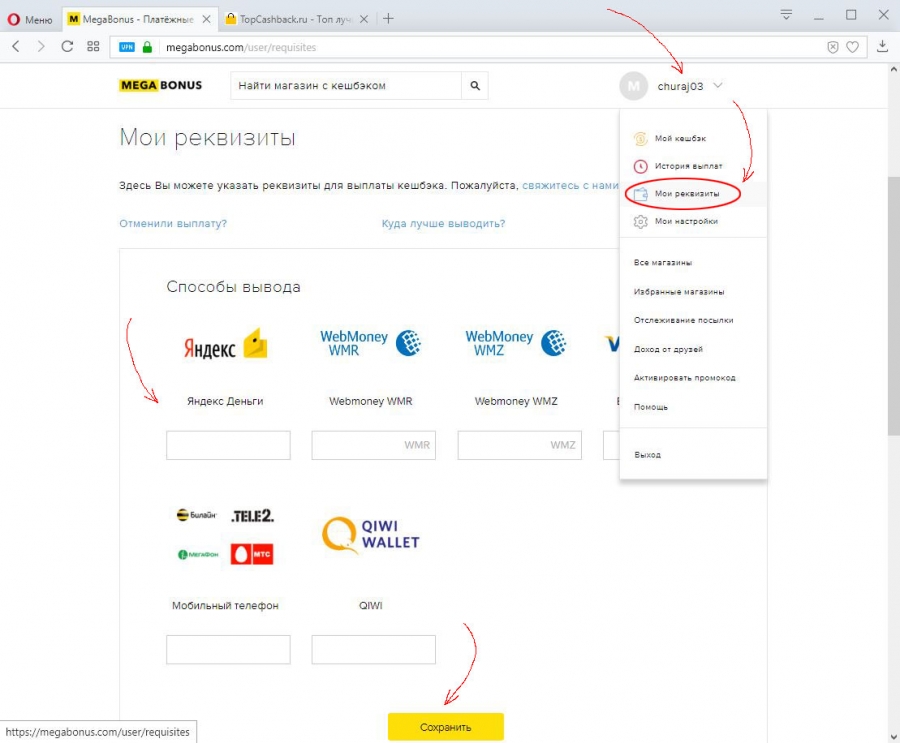Click the scrollbar up arrow
Viewport: 900px width, 743px height.
894,69
